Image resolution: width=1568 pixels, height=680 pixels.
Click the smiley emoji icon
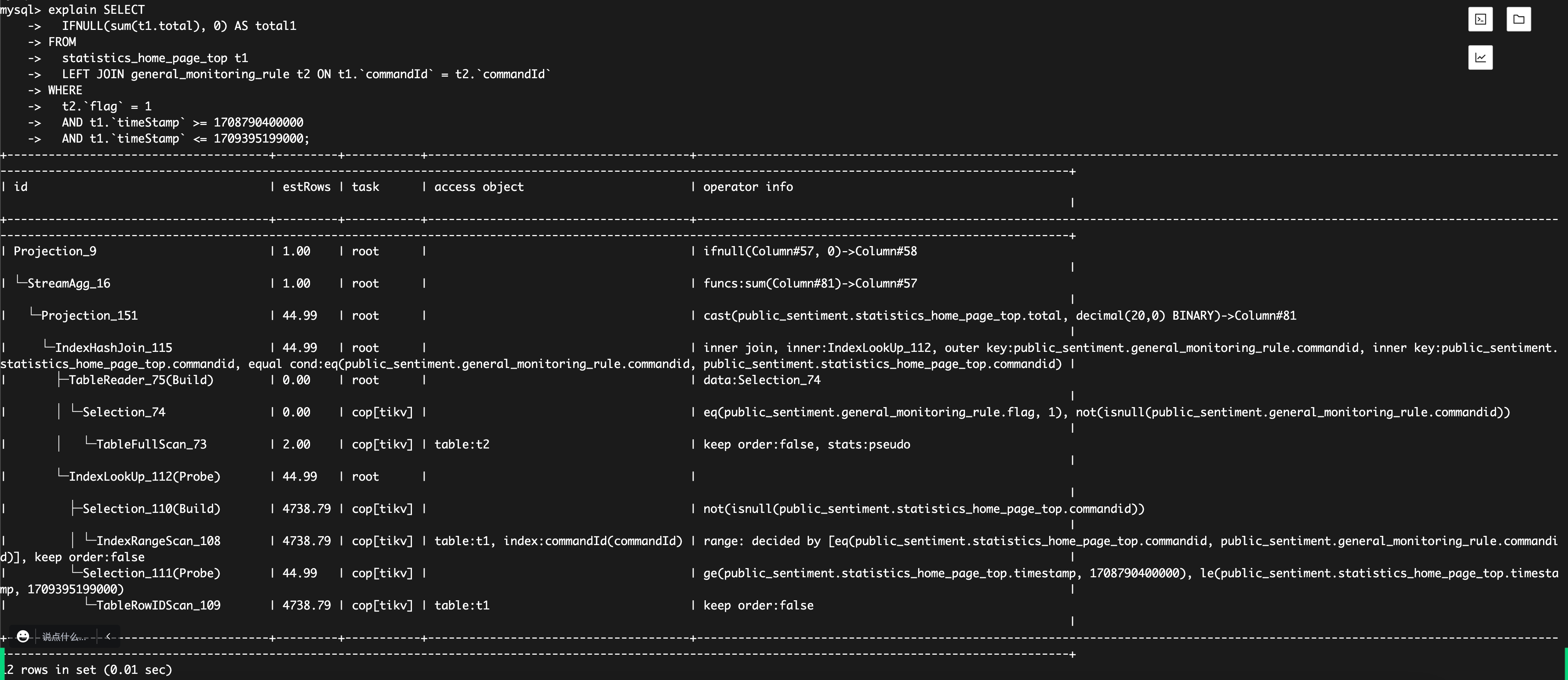[x=23, y=636]
